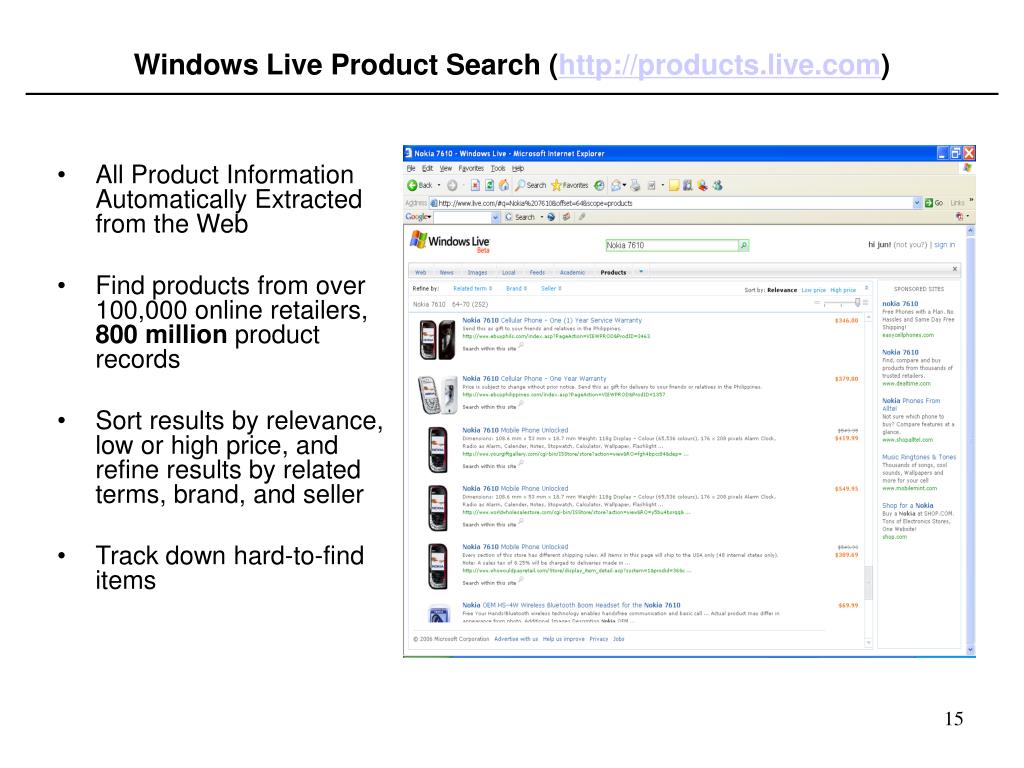Click the Edit page icon in IE toolbar

[x=652, y=185]
